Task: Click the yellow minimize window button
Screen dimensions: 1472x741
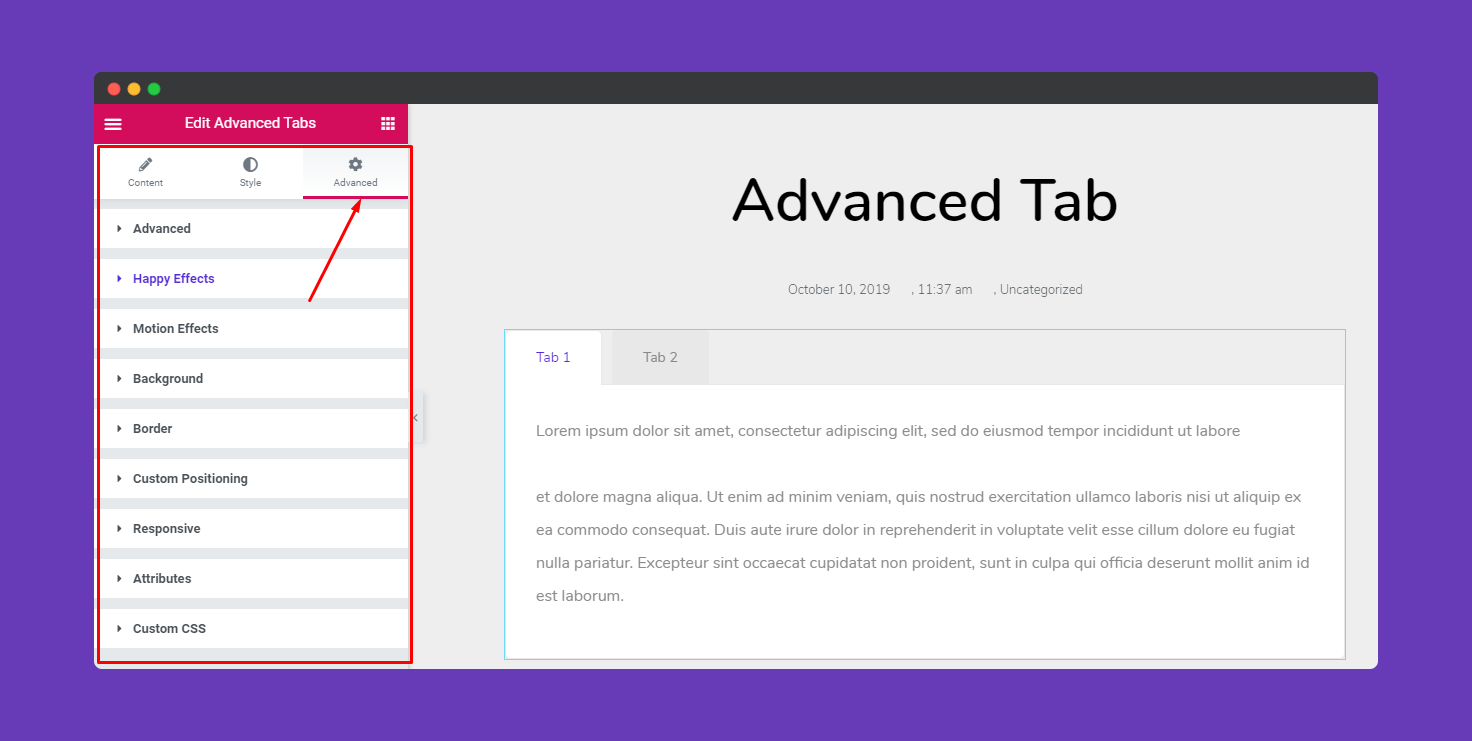Action: tap(134, 89)
